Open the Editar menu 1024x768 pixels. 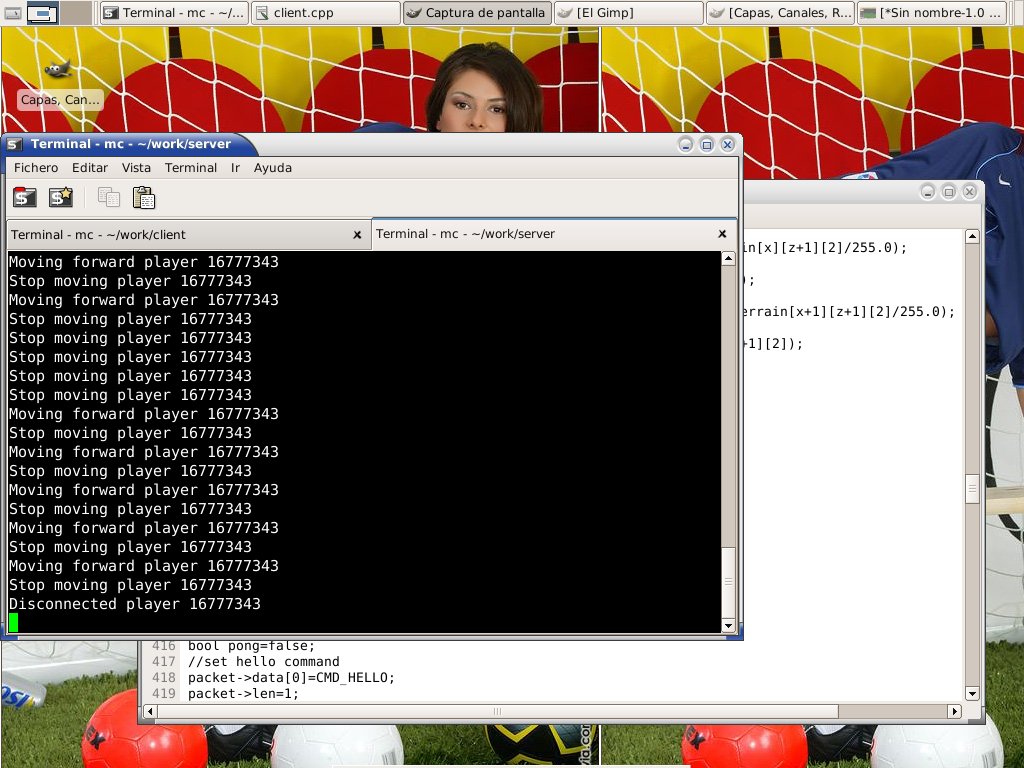pos(89,168)
